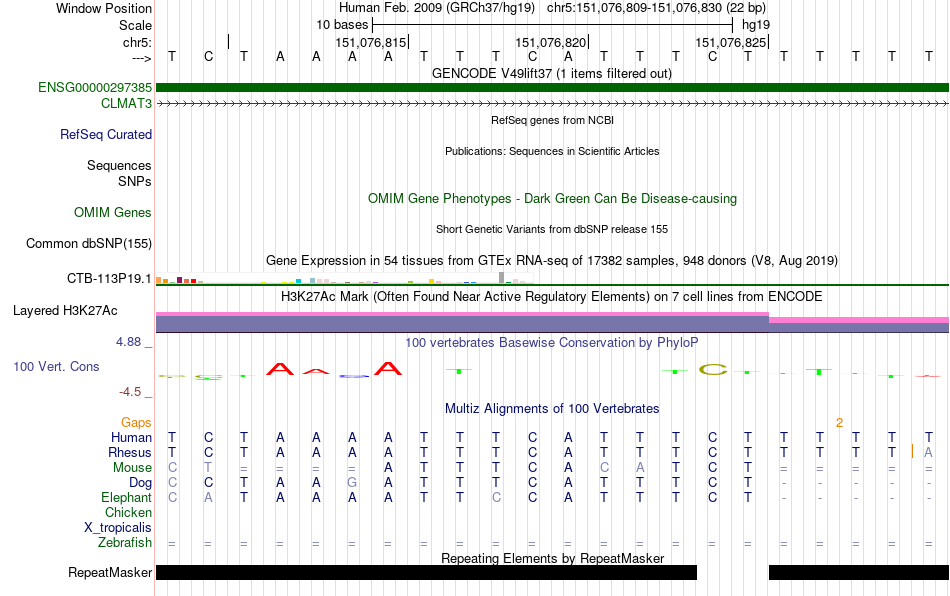The image size is (950, 596).
Task: Click the G base in Dog row
Action: tap(352, 483)
